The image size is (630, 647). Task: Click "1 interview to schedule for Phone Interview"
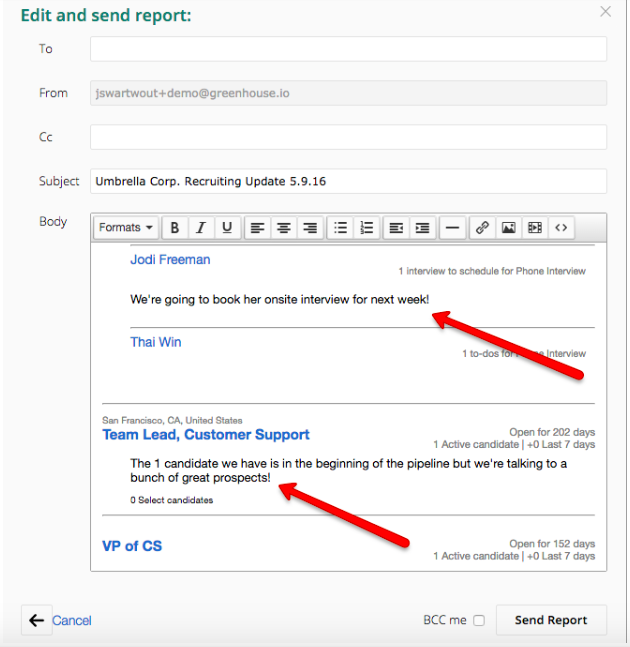pyautogui.click(x=492, y=271)
